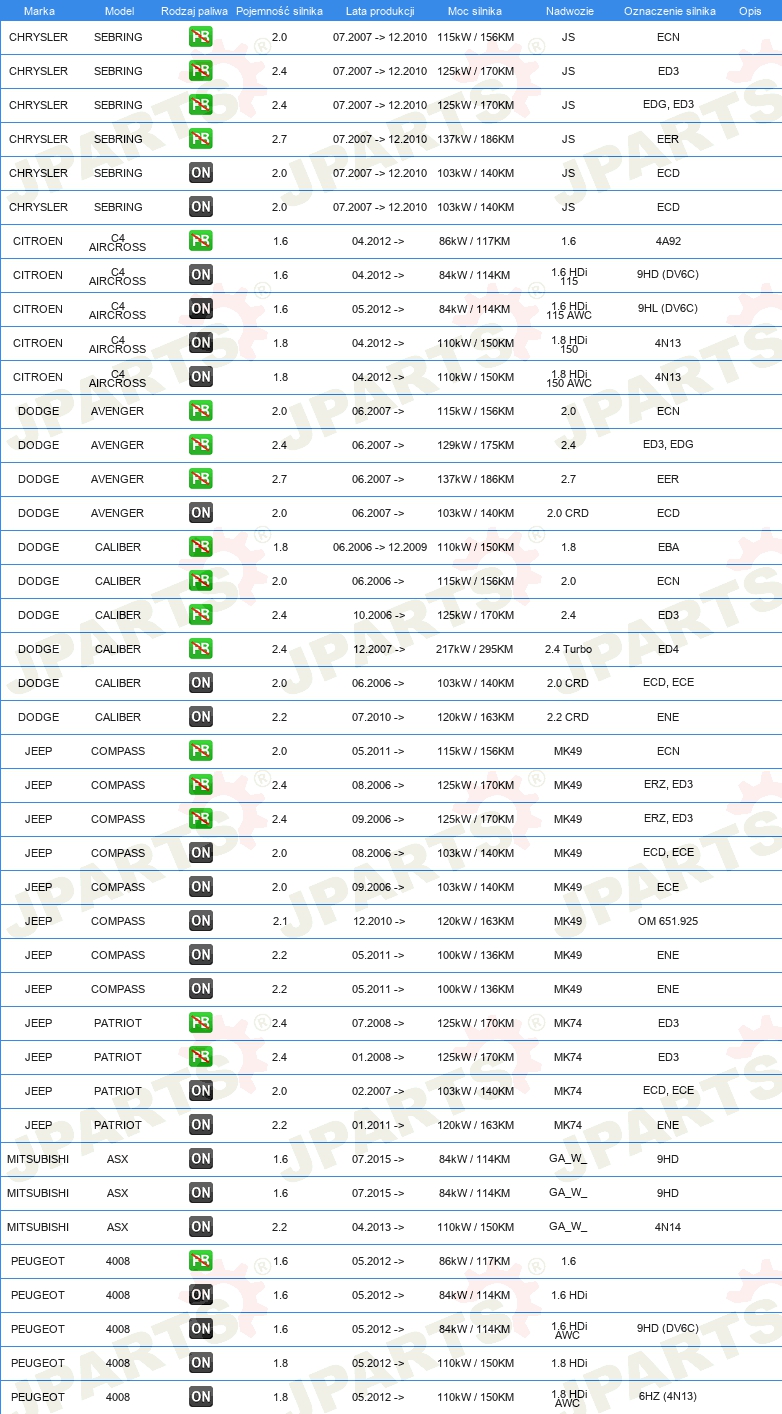
Task: Click the ON icon in Compass 2.0 row dated 08.2006
Action: (201, 853)
